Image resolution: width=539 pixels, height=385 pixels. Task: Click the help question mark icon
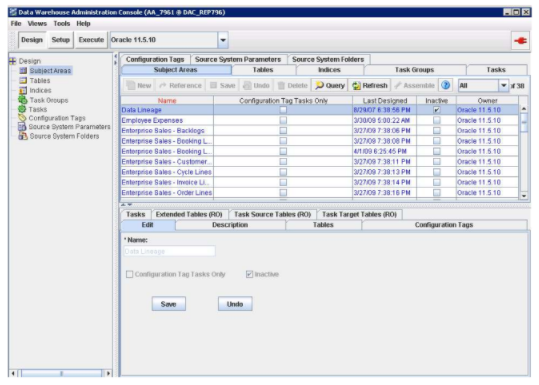[446, 85]
